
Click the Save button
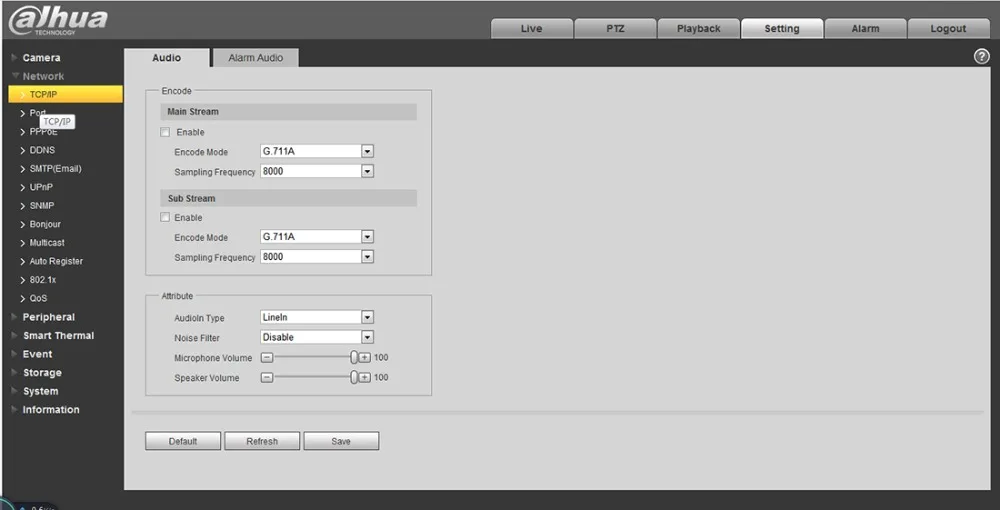[341, 441]
